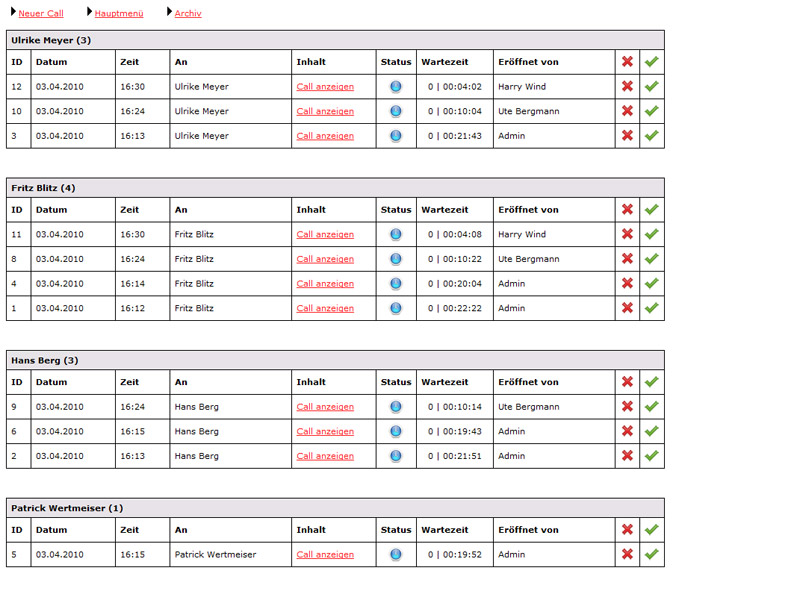Image resolution: width=800 pixels, height=600 pixels.
Task: Click green checkmark for call ID 4
Action: [x=652, y=283]
